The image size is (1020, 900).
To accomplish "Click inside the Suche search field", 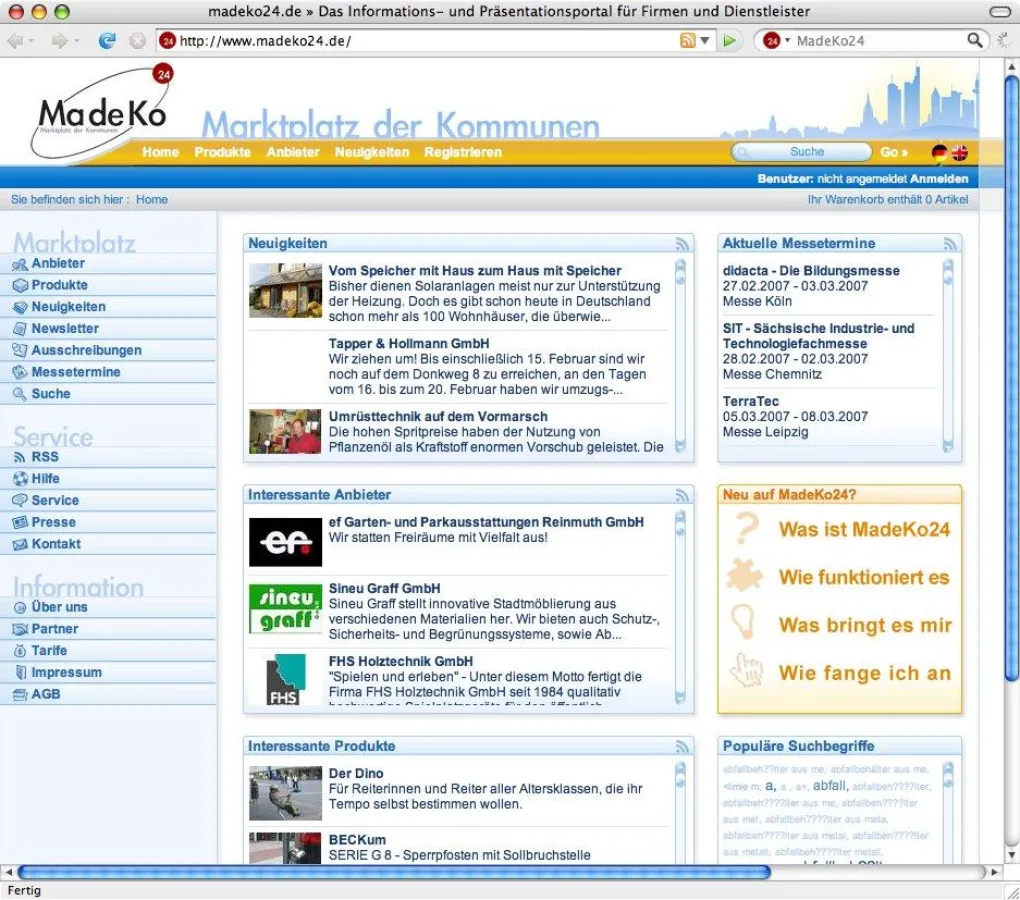I will point(805,152).
